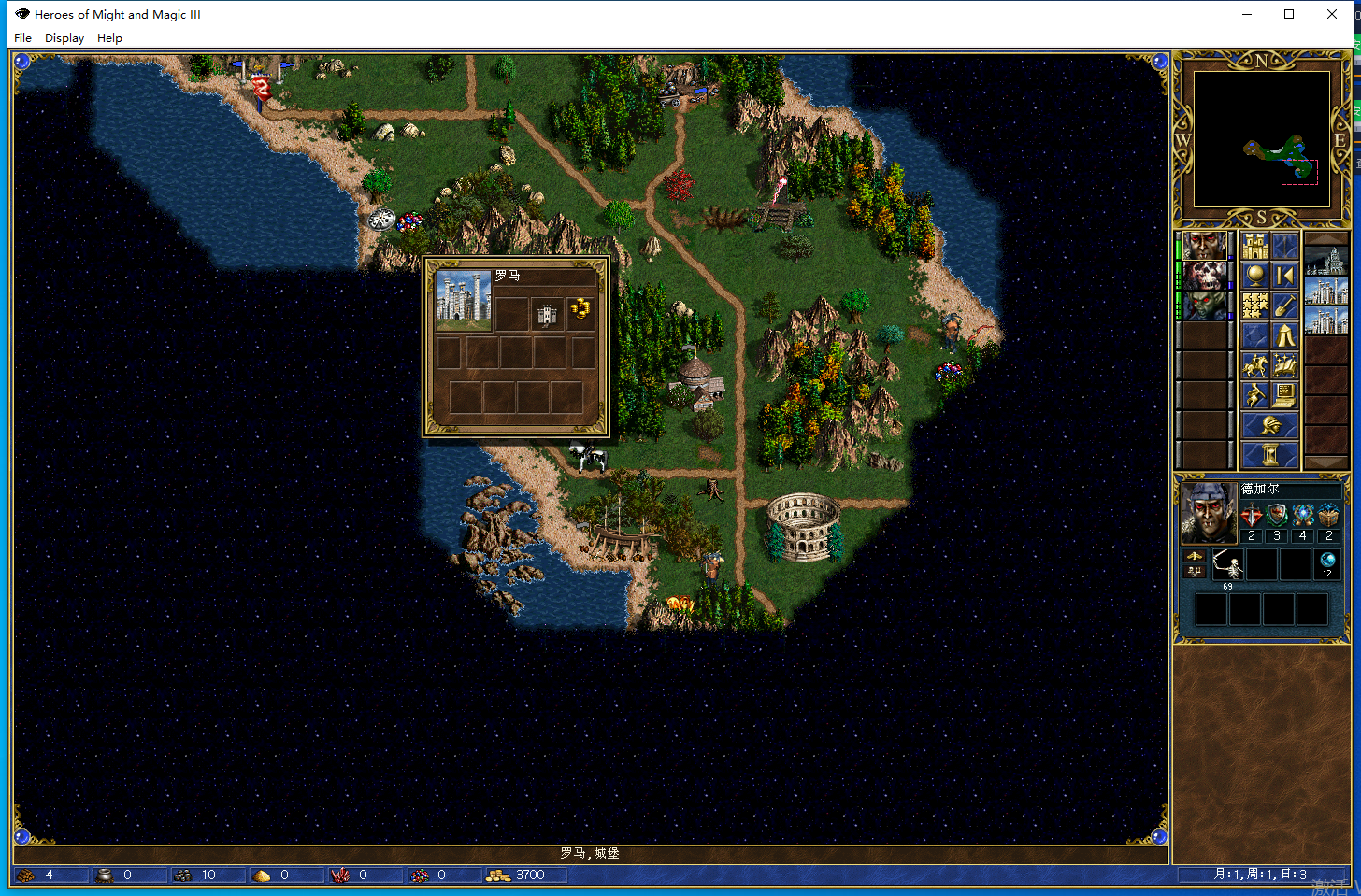Click the helmet next hero button
The image size is (1361, 896).
click(x=1269, y=426)
